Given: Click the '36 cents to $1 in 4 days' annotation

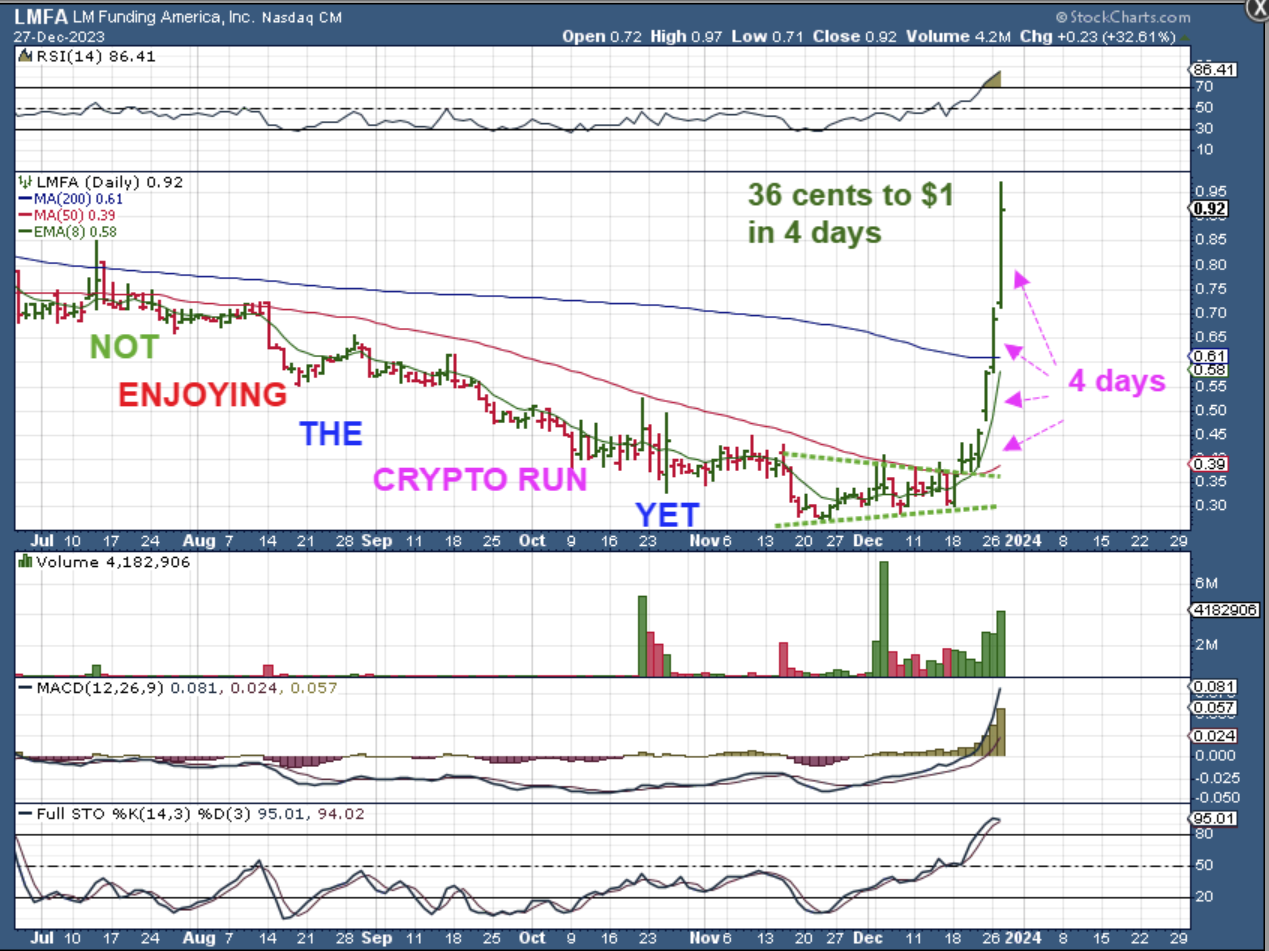Looking at the screenshot, I should pyautogui.click(x=850, y=214).
